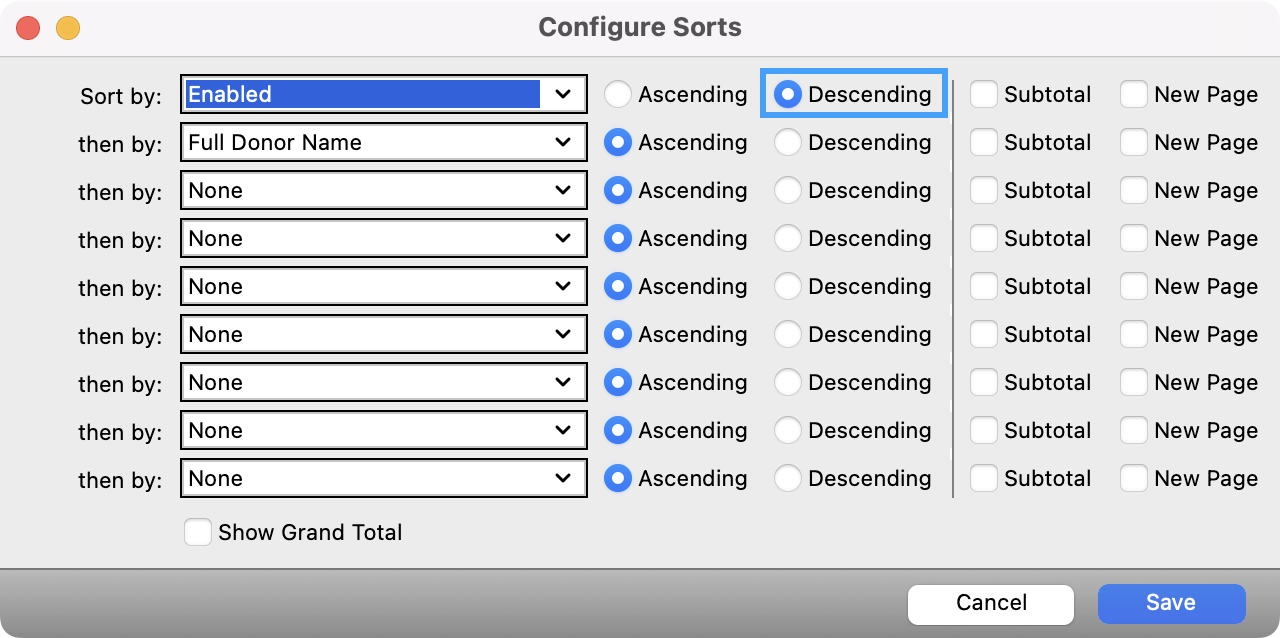Image resolution: width=1280 pixels, height=638 pixels.
Task: Tick New Page for the Enabled sort row
Action: [1134, 94]
